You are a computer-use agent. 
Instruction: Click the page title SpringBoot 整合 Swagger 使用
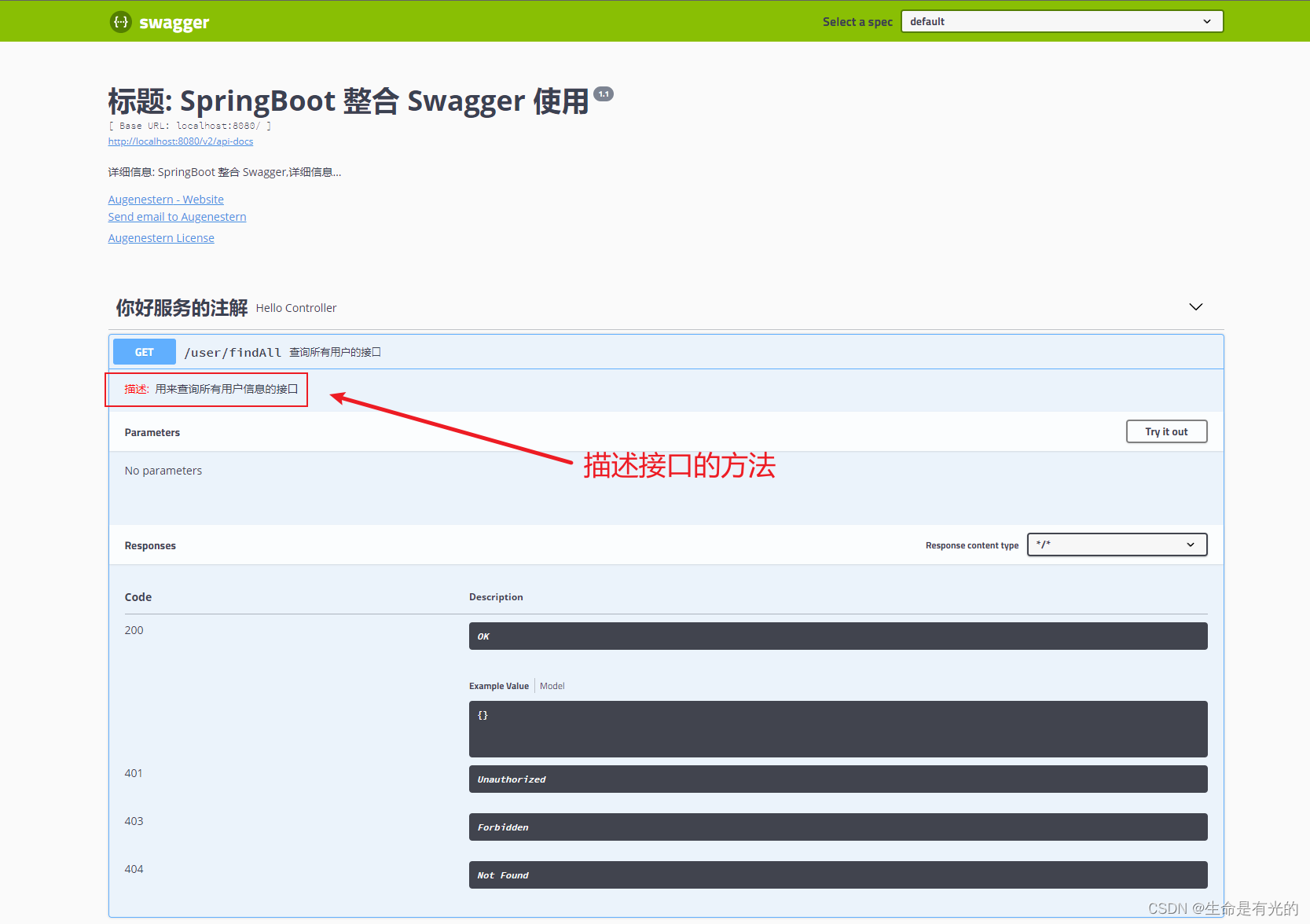tap(349, 101)
